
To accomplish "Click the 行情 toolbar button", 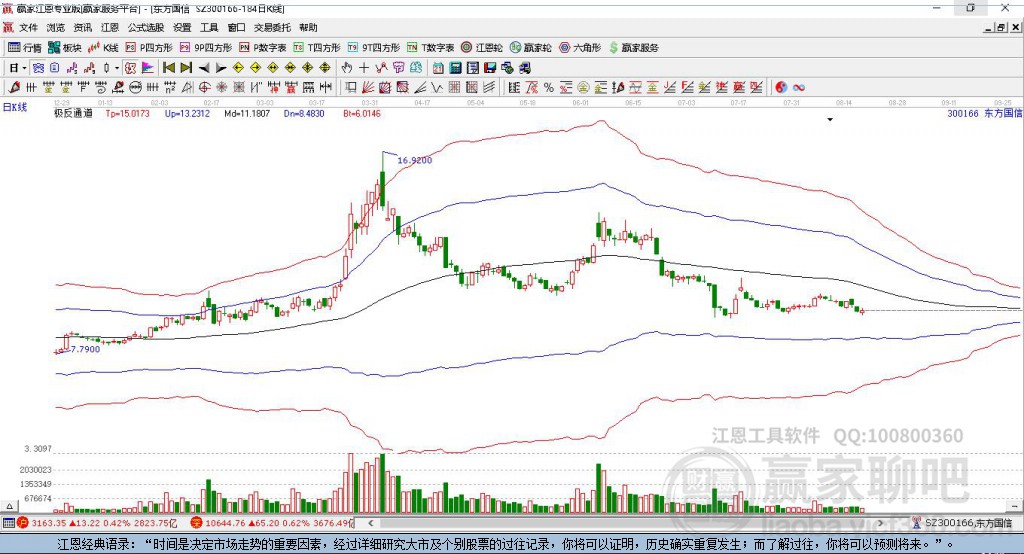I will [25, 48].
